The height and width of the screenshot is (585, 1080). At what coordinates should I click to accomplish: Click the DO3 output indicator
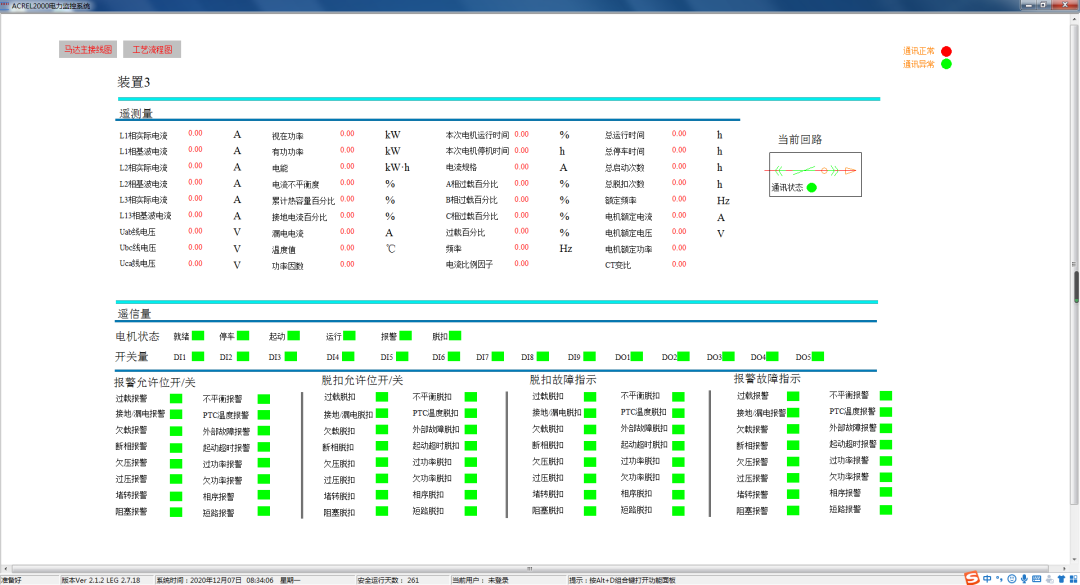(x=729, y=356)
